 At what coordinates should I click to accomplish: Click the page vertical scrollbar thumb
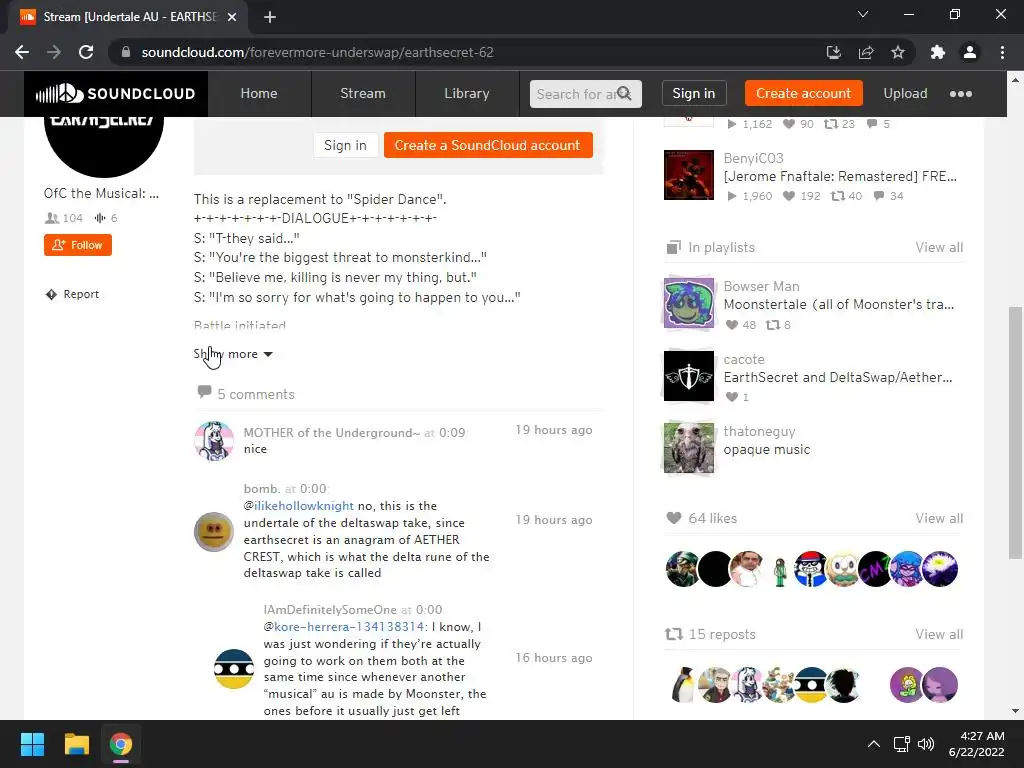coord(1015,433)
